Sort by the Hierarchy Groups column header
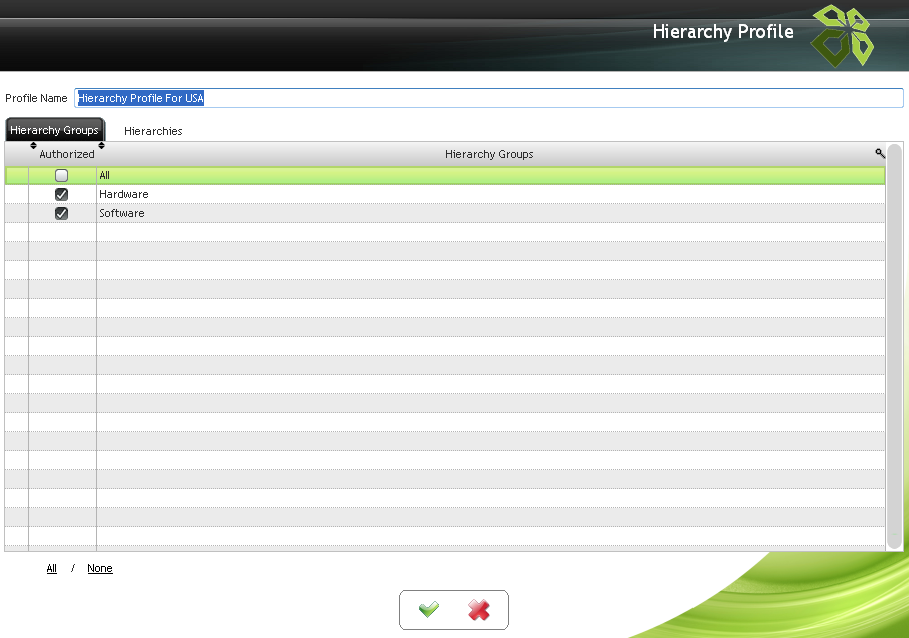Screen dimensions: 909x638 coord(489,154)
